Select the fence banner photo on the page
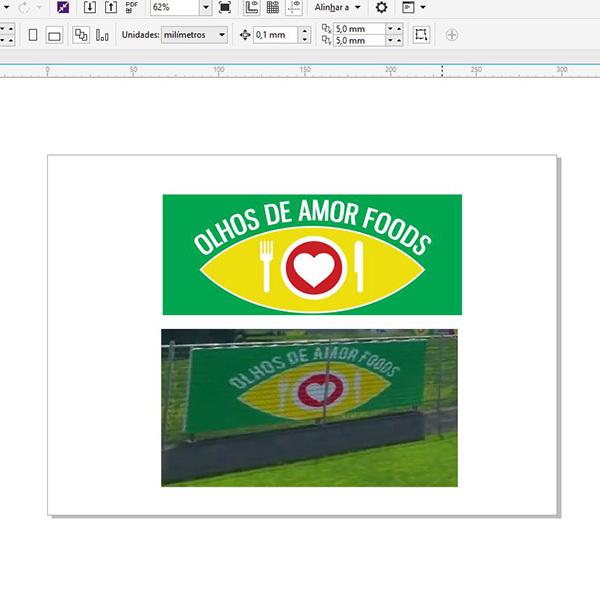 coord(309,408)
